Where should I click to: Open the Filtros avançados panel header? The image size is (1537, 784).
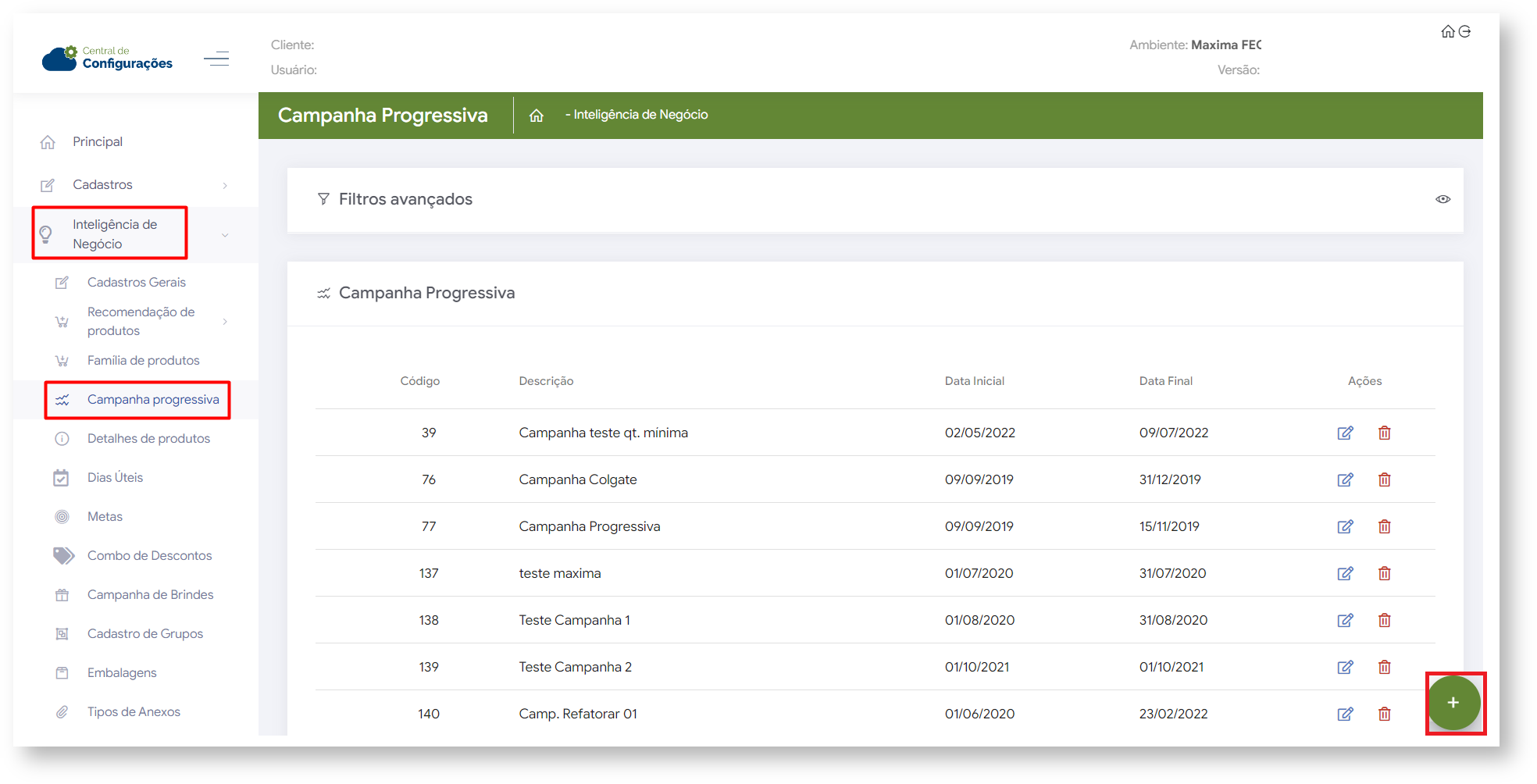pos(405,199)
